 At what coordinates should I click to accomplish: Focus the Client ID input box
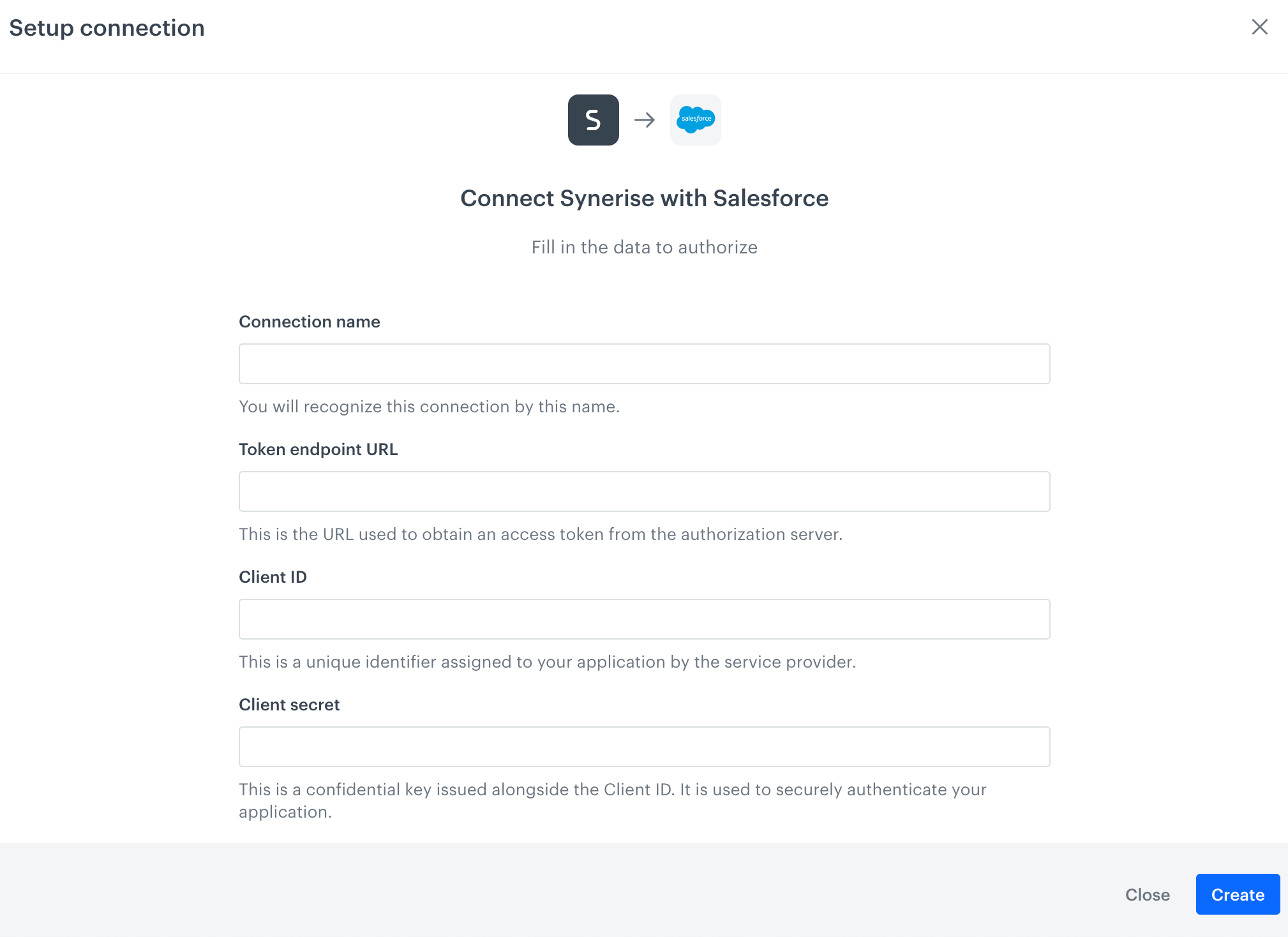tap(644, 618)
